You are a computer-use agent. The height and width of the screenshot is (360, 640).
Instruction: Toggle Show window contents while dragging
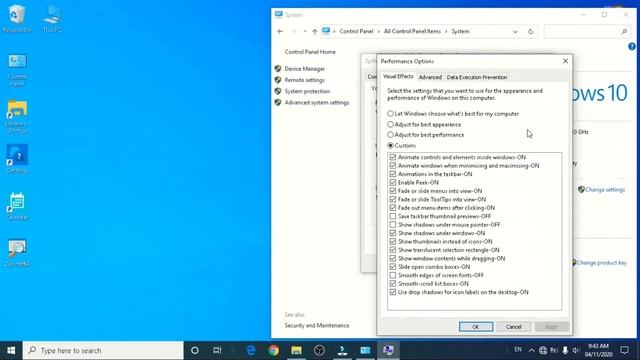393,258
